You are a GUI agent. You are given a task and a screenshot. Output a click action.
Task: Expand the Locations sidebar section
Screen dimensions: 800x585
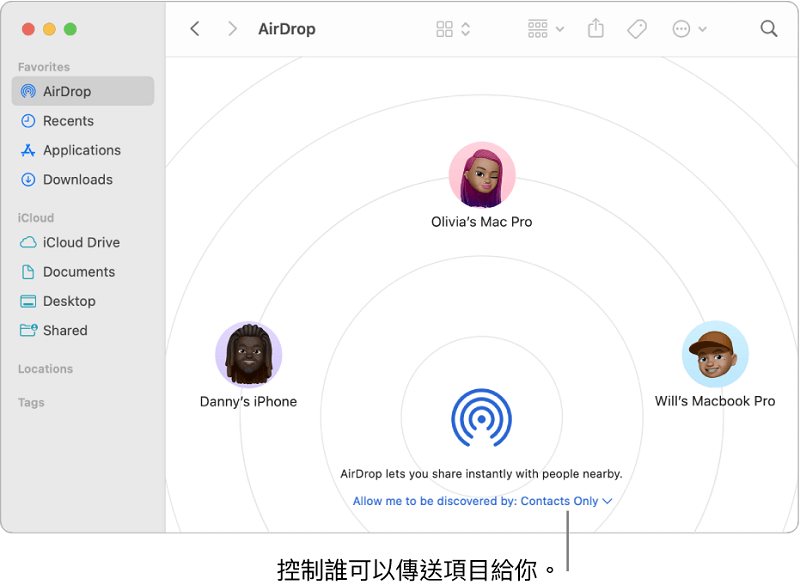click(45, 369)
